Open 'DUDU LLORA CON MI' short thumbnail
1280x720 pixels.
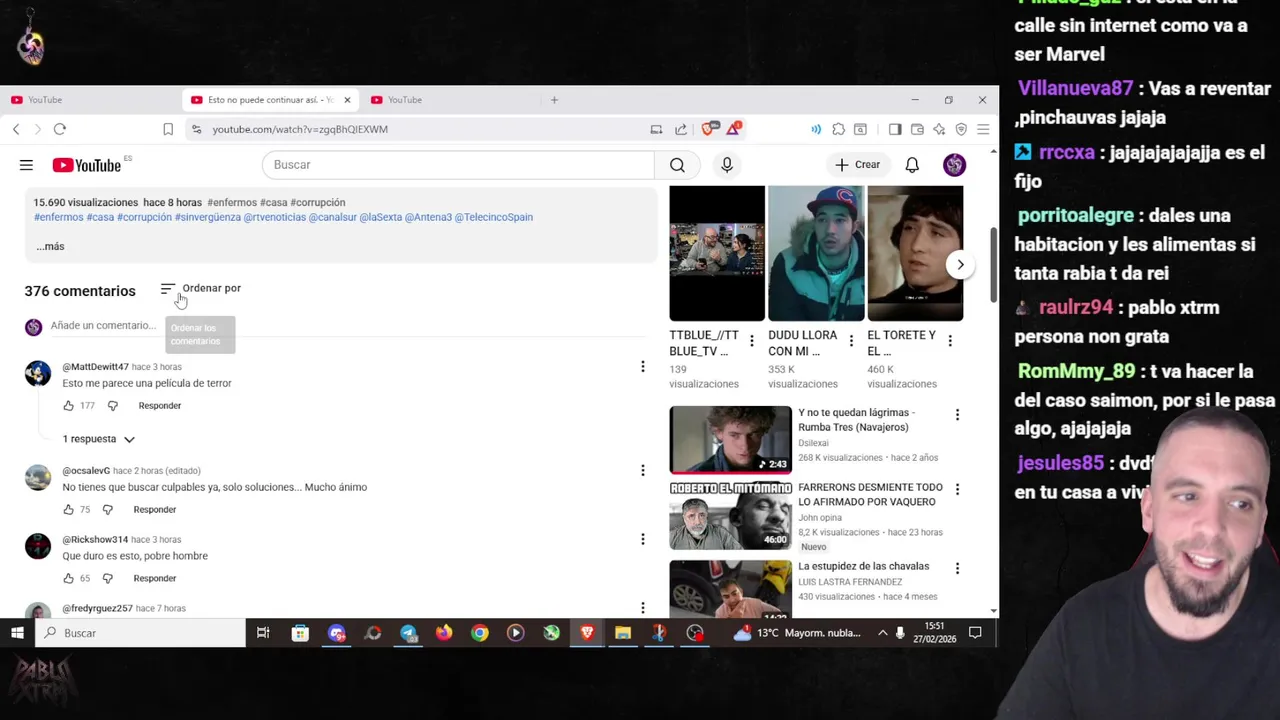coord(816,253)
